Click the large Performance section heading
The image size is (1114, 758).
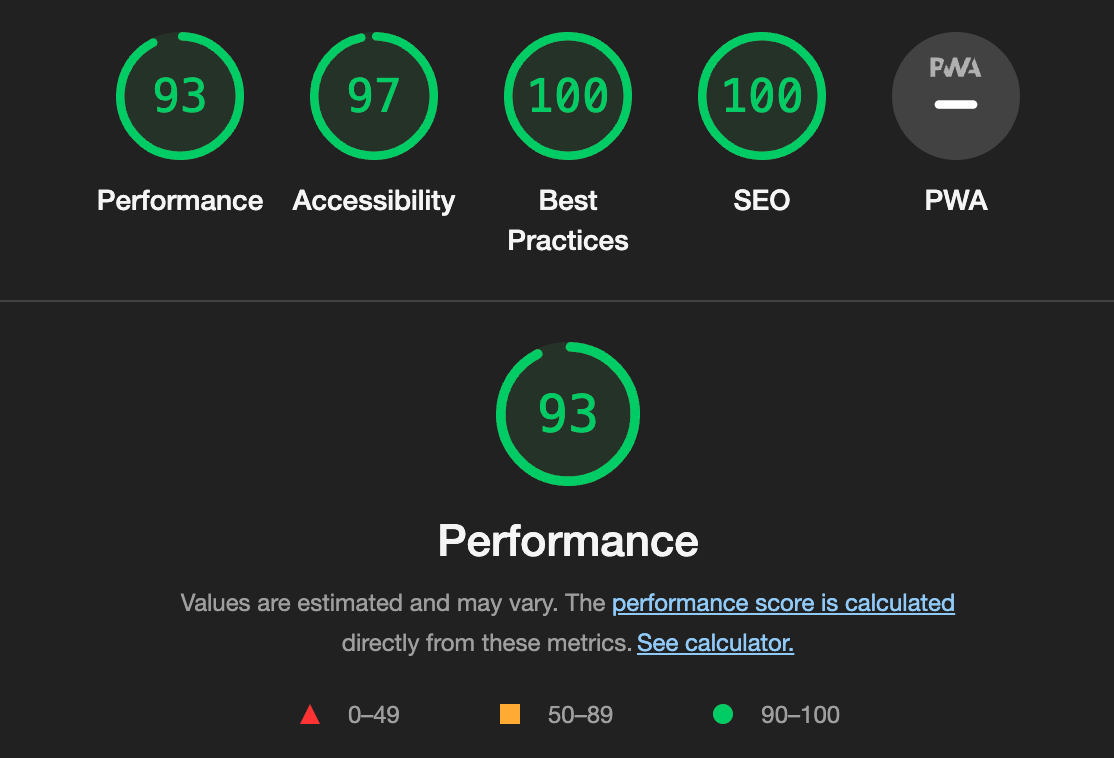568,541
